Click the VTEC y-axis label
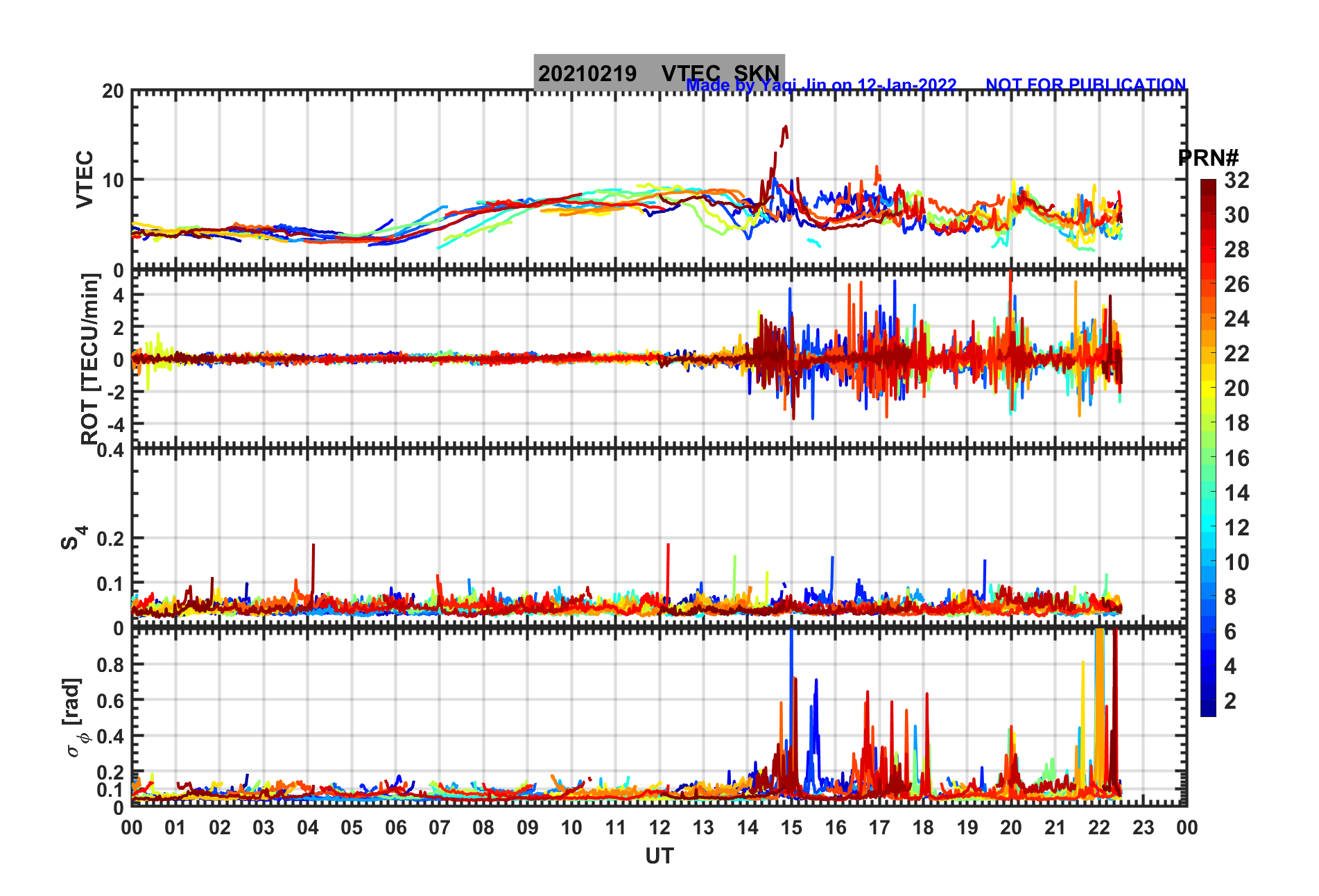Viewport: 1319px width, 896px height. pos(84,179)
